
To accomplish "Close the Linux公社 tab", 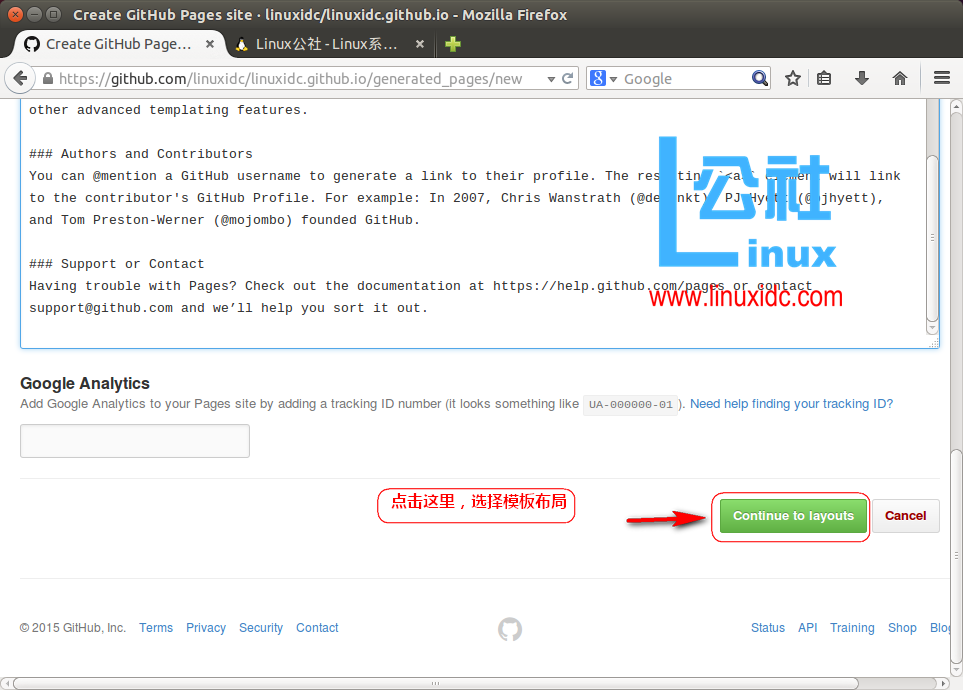I will click(419, 44).
